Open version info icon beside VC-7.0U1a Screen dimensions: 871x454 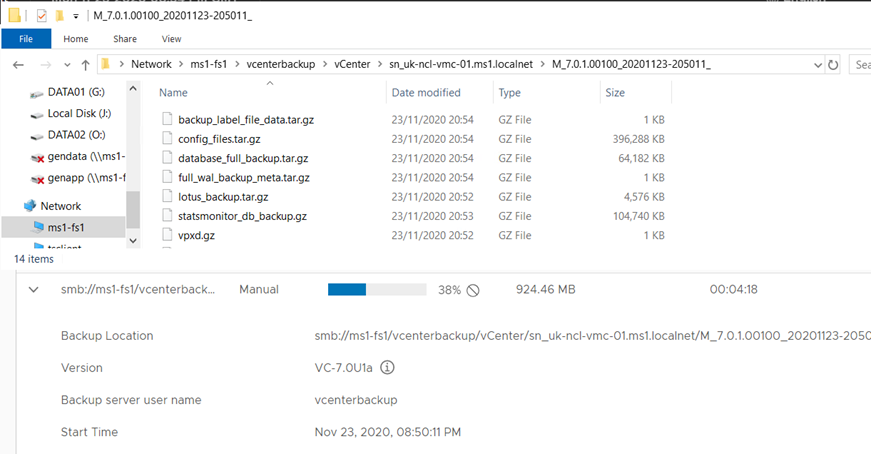[387, 367]
